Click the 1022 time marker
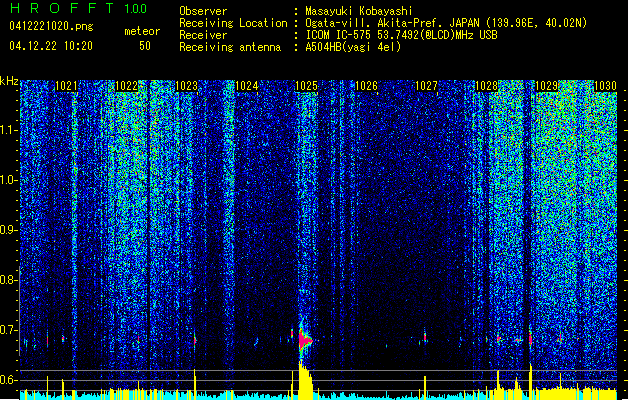The image size is (629, 400). (x=126, y=86)
